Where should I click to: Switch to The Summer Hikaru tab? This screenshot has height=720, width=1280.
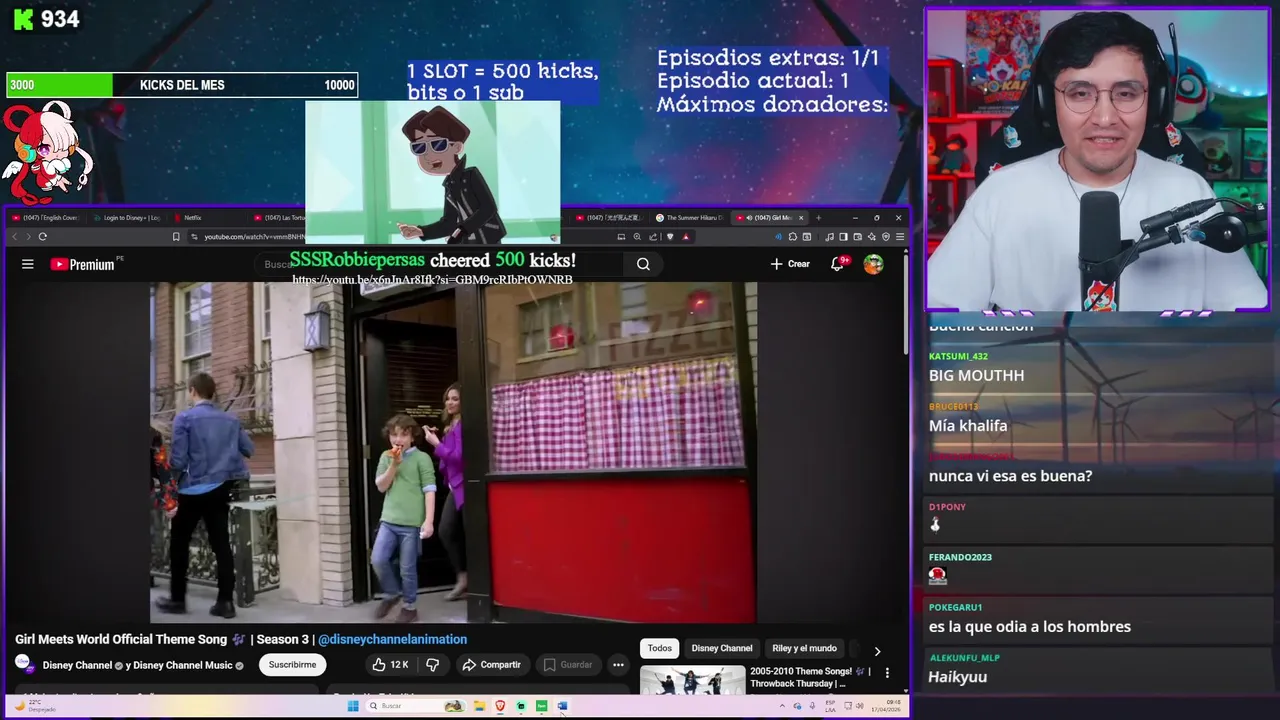tap(690, 217)
